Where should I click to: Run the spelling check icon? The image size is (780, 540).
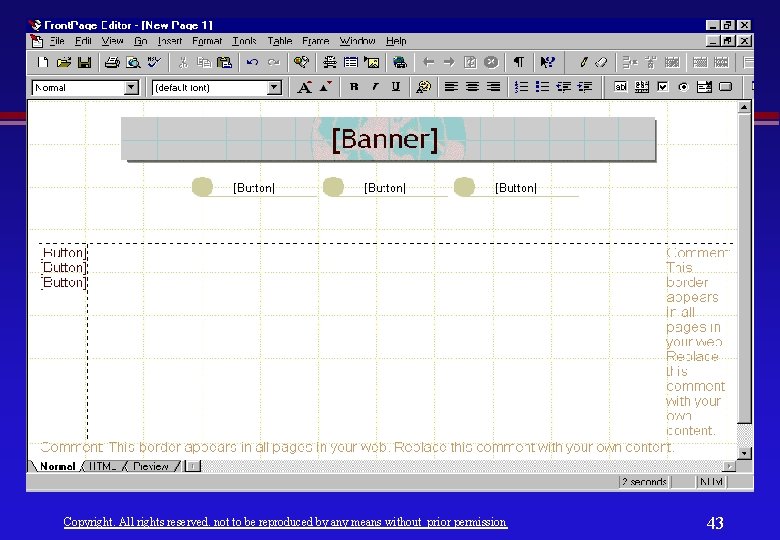click(x=154, y=62)
